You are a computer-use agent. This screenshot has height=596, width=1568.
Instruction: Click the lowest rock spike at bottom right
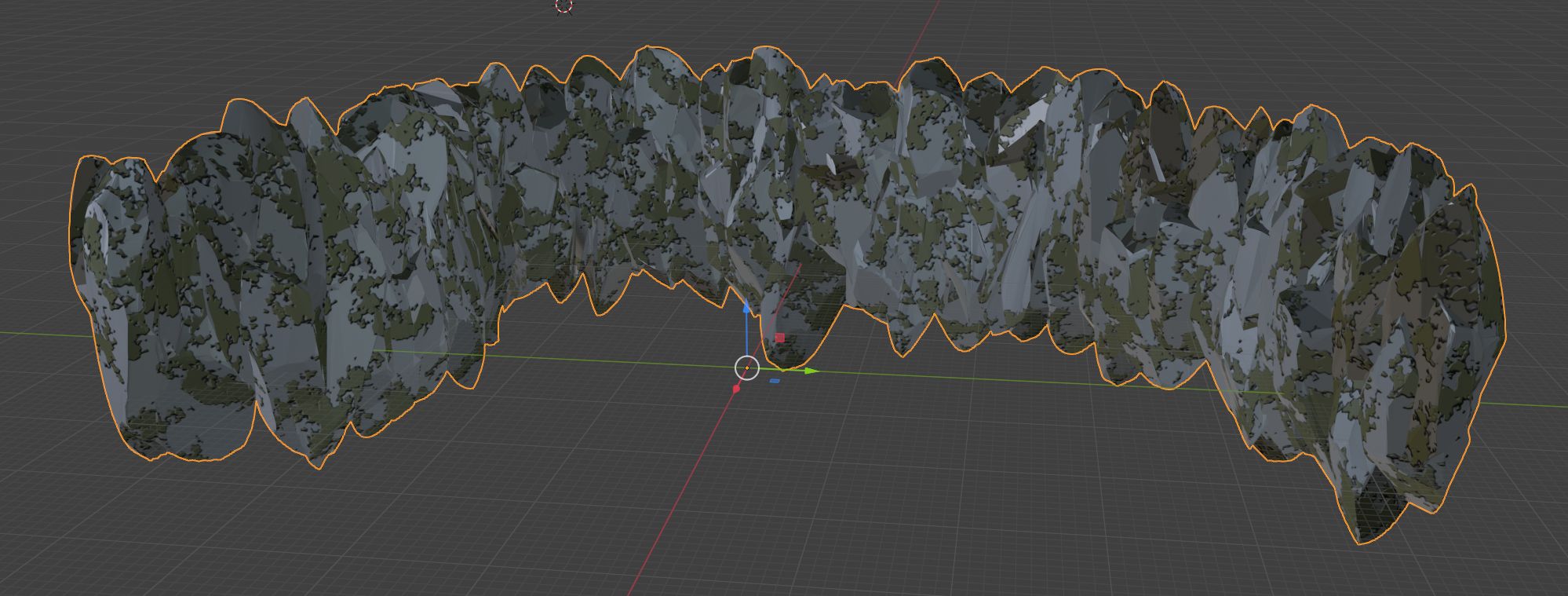(x=1366, y=526)
